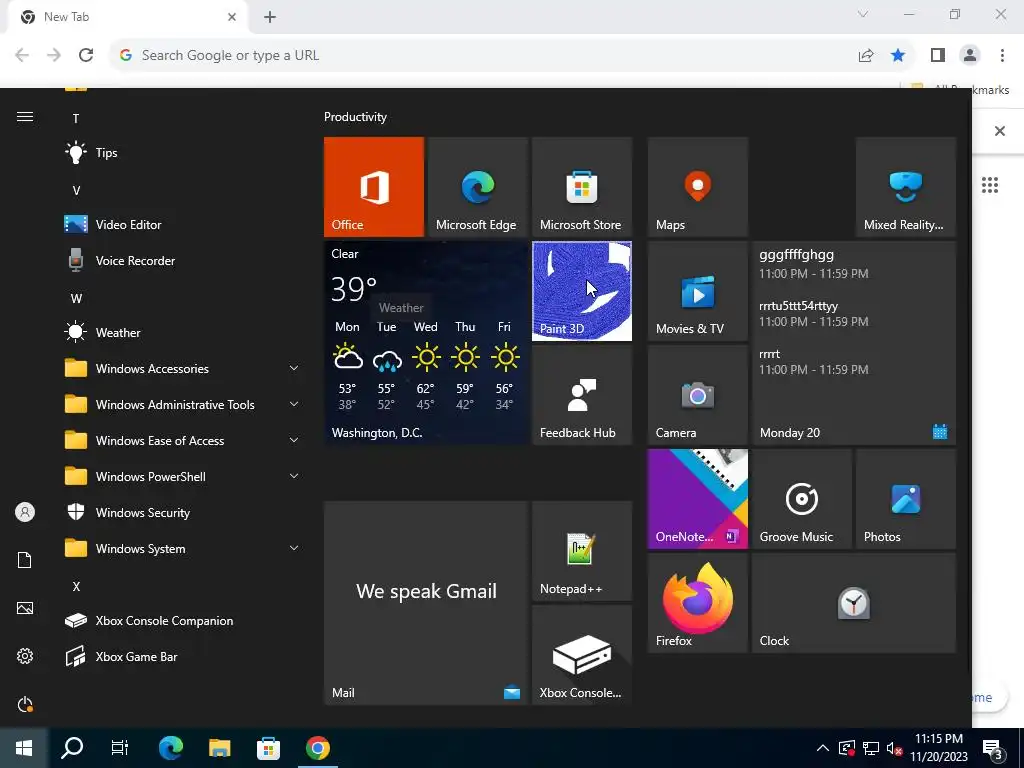This screenshot has width=1024, height=768.
Task: Open the Feedback Hub tile
Action: click(x=582, y=395)
